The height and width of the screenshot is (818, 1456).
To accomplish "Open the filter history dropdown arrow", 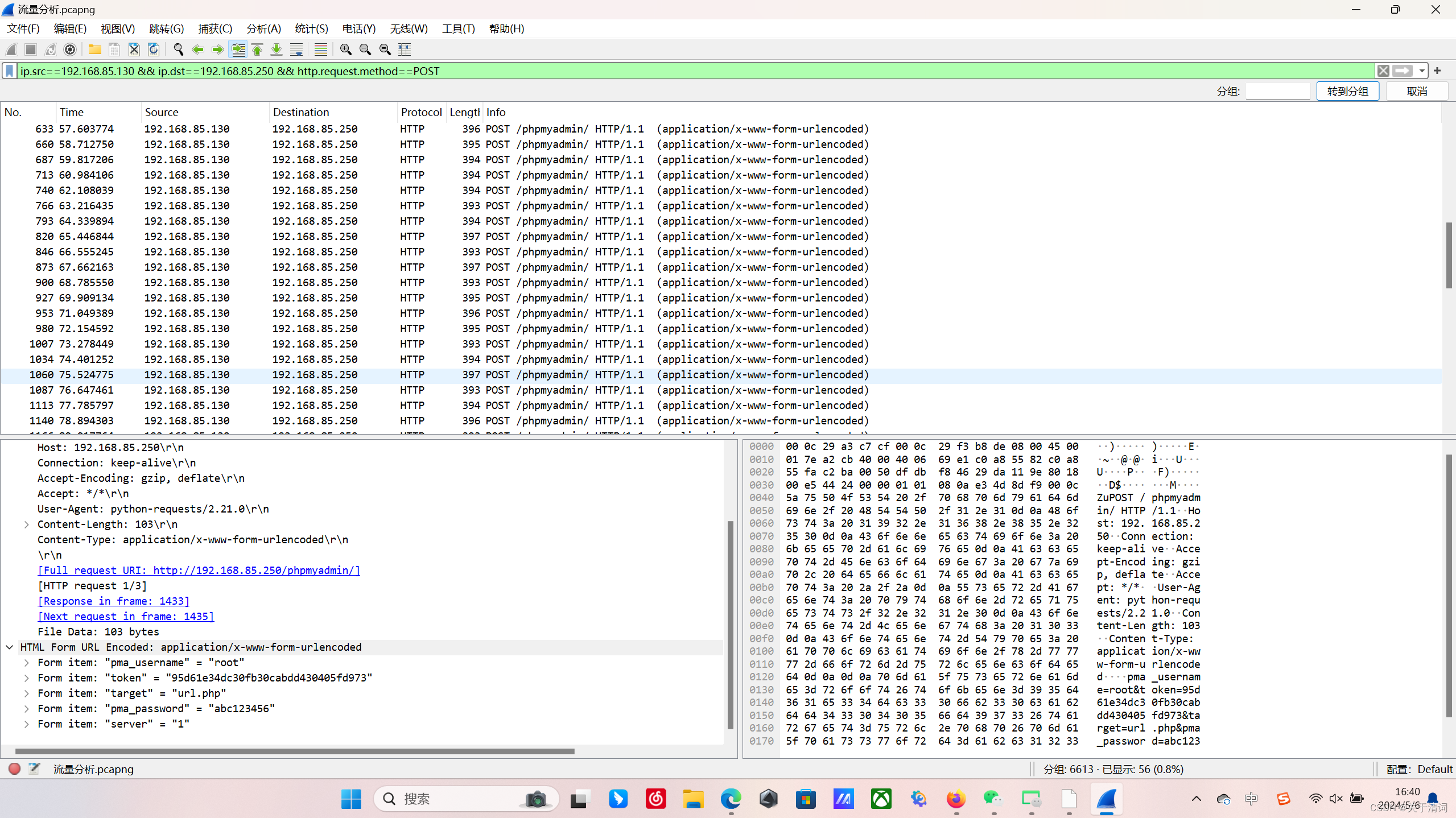I will (1422, 71).
